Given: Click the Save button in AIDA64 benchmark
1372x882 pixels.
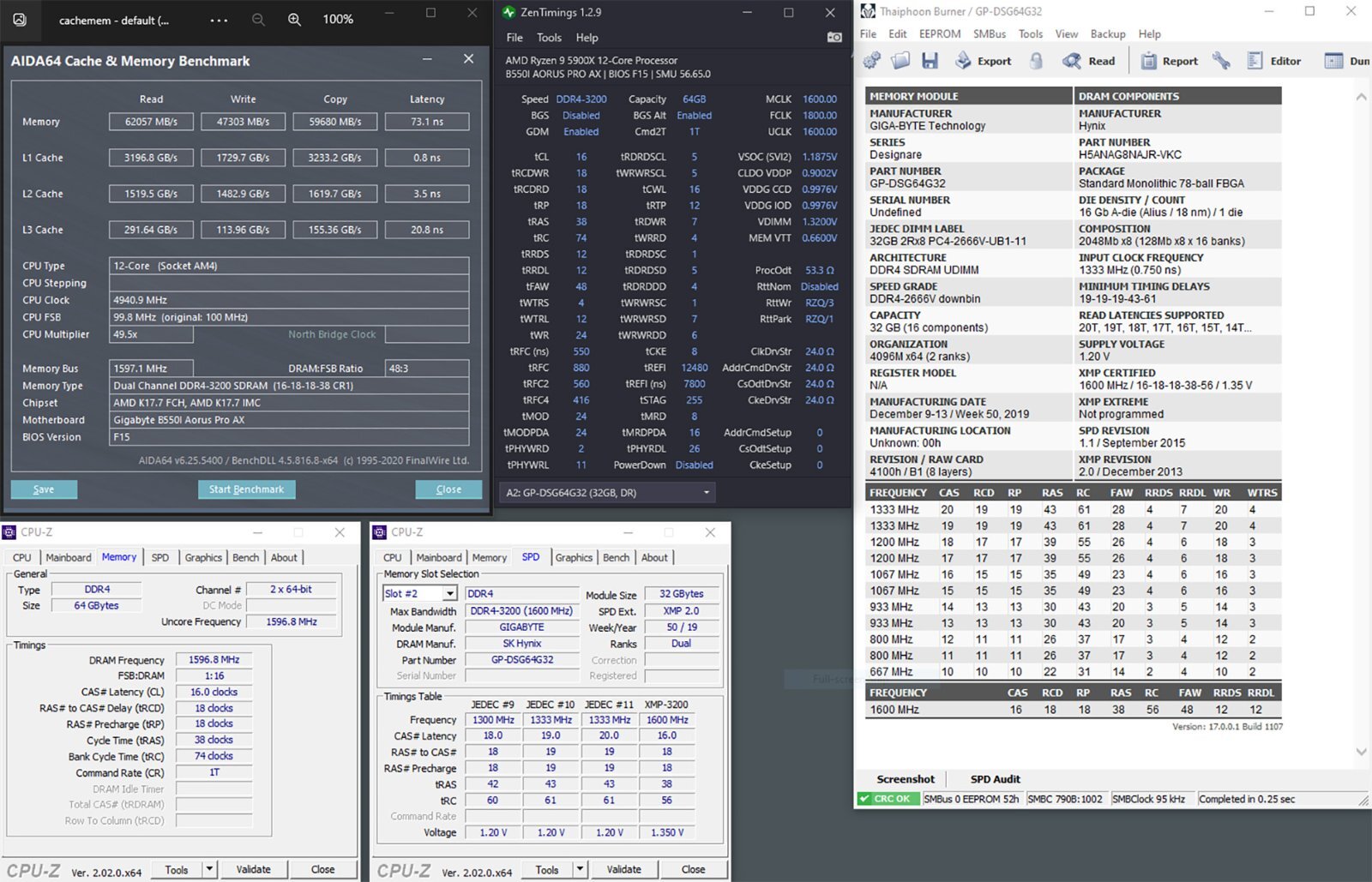Looking at the screenshot, I should coord(44,489).
